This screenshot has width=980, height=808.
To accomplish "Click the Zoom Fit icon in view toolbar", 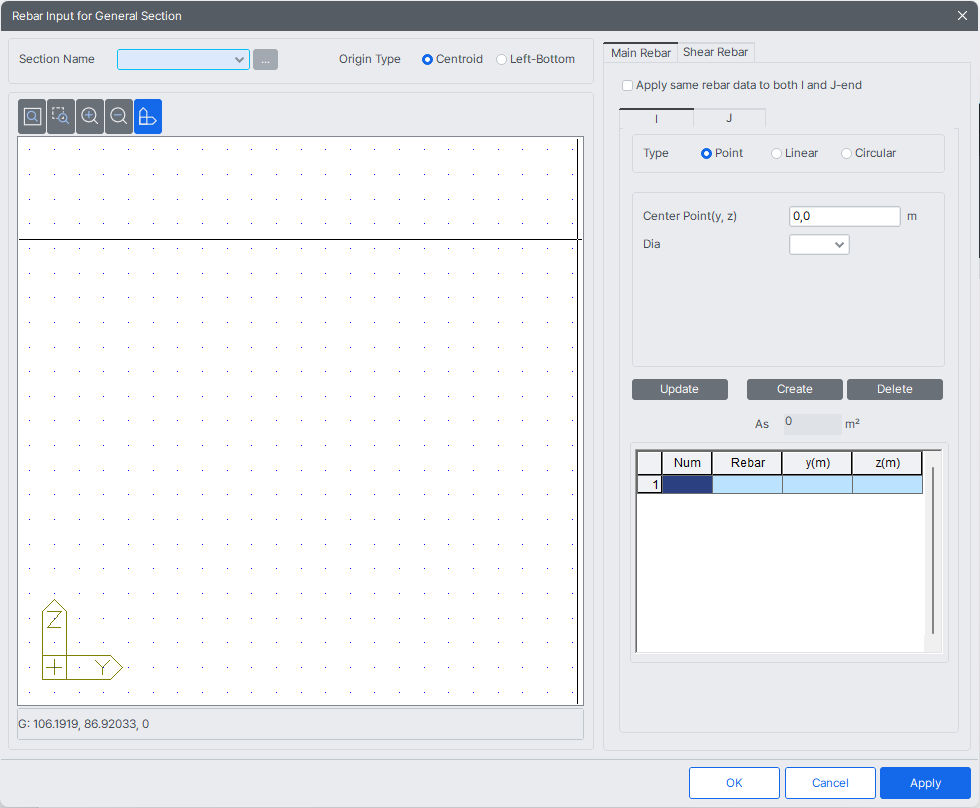I will pyautogui.click(x=32, y=116).
